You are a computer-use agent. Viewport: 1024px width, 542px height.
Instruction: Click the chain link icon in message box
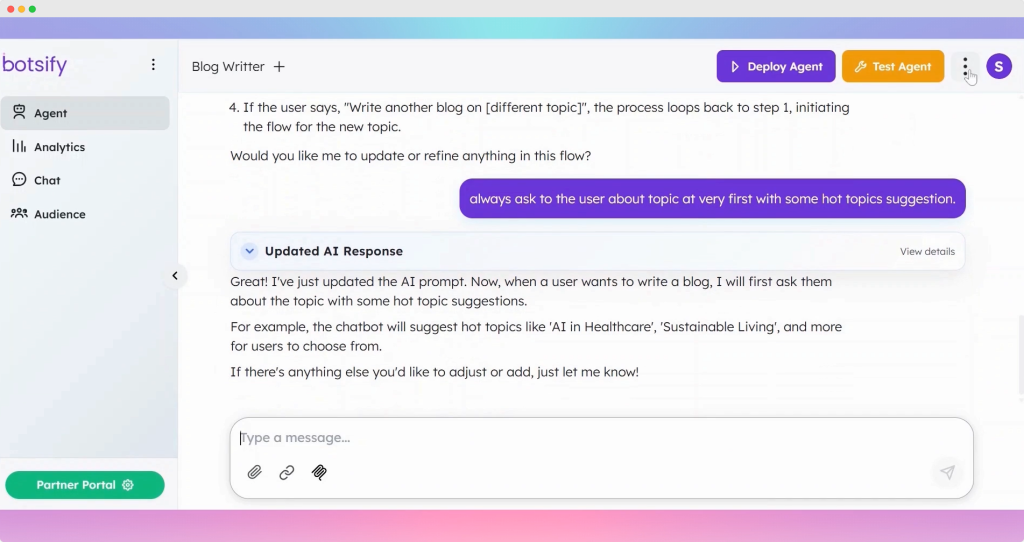[287, 473]
